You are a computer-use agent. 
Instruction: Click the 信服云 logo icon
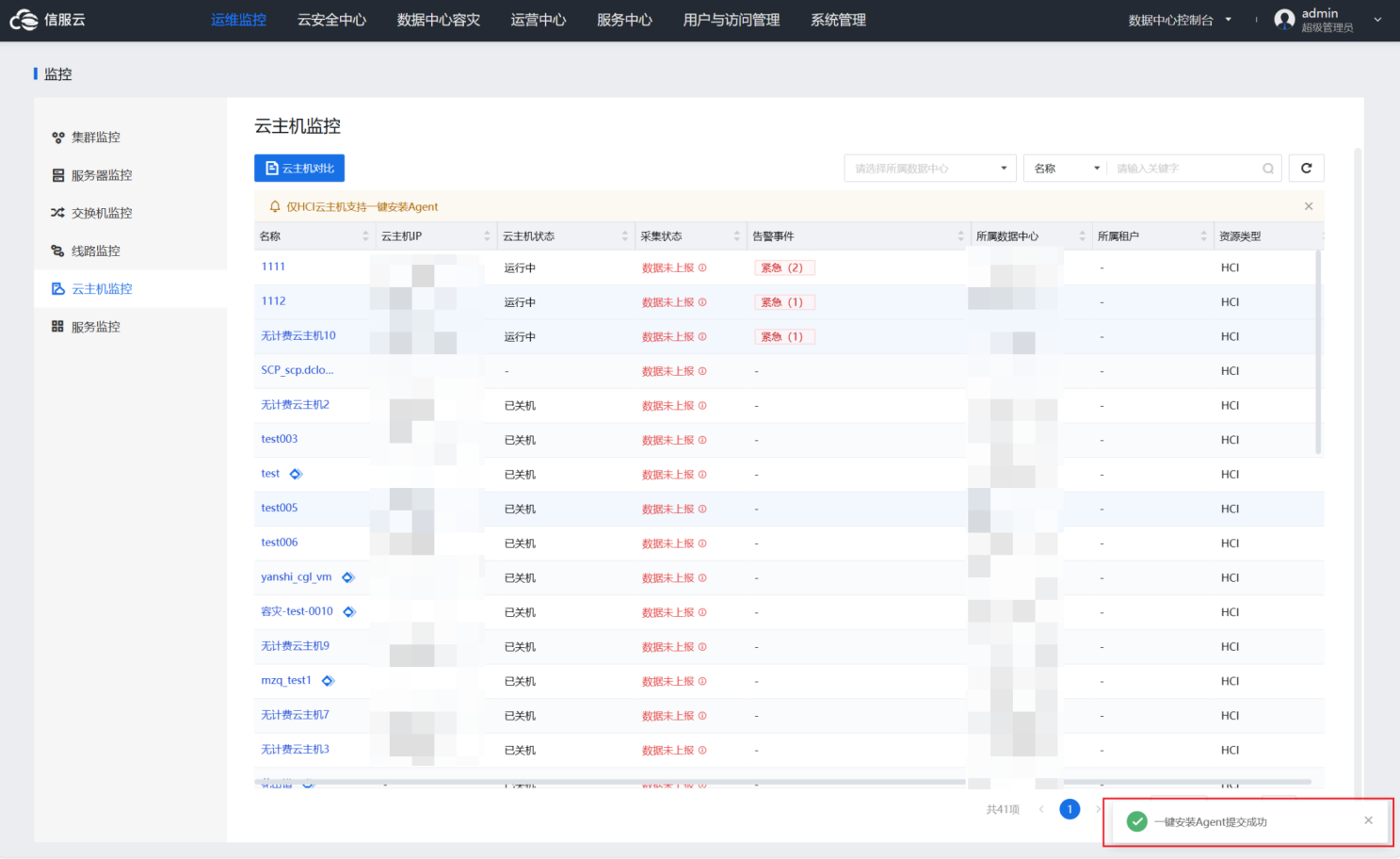pos(24,20)
